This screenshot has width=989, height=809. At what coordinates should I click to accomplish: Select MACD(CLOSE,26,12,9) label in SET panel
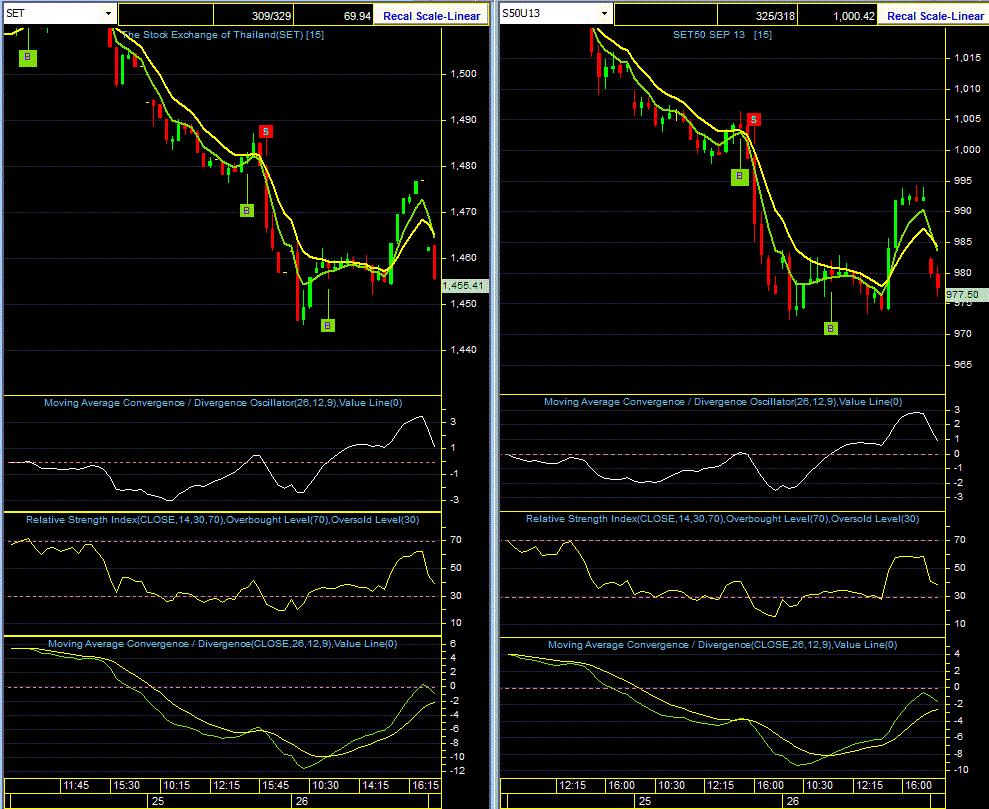pyautogui.click(x=223, y=644)
